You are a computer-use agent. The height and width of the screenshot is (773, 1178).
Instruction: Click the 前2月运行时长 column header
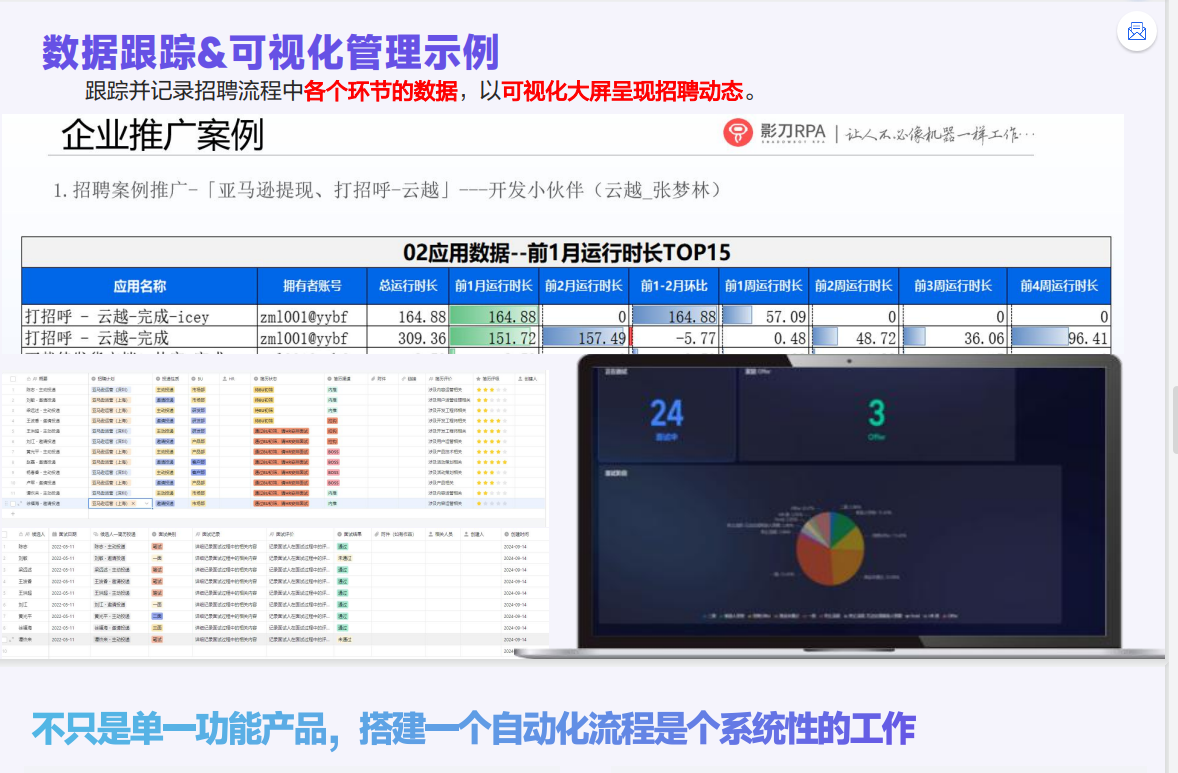(584, 286)
